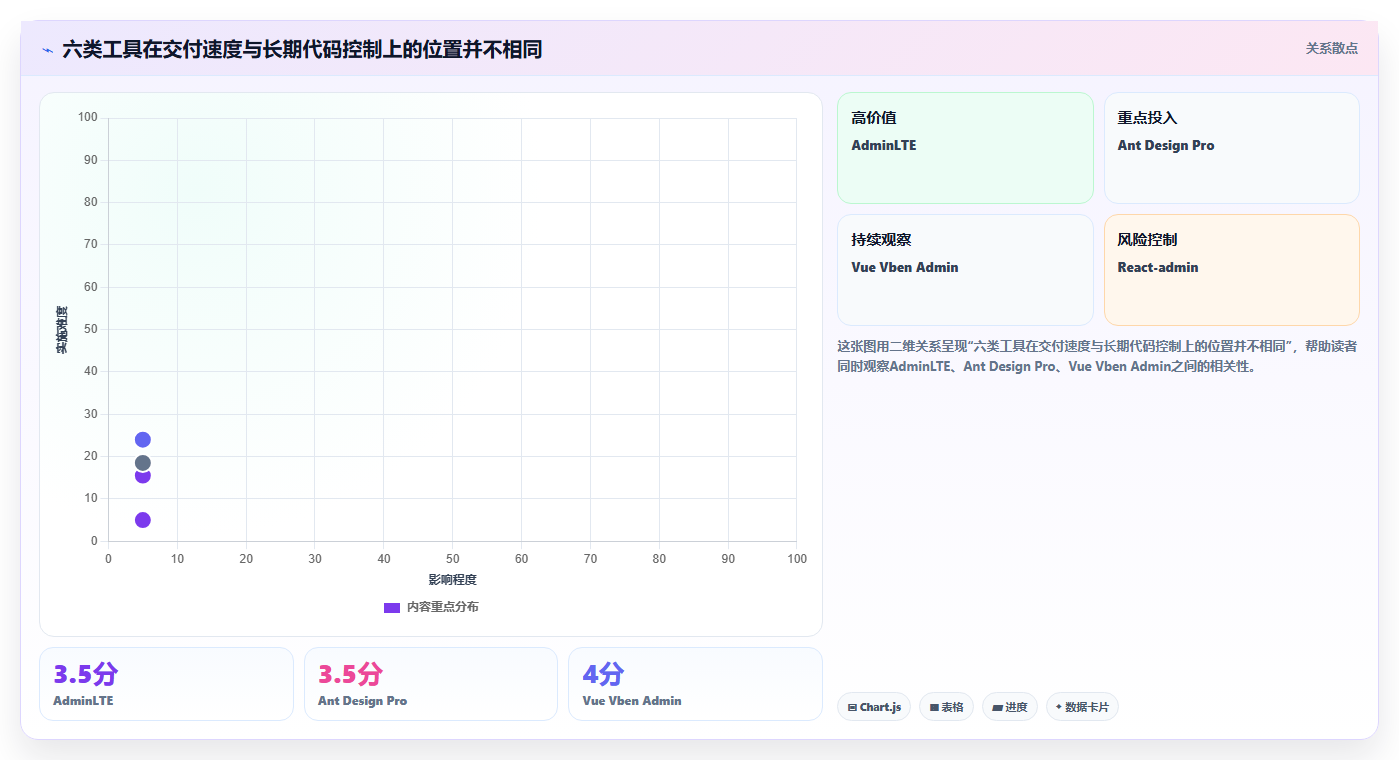Image resolution: width=1399 pixels, height=760 pixels.
Task: Click the x-axis tick label 50
Action: pos(453,559)
